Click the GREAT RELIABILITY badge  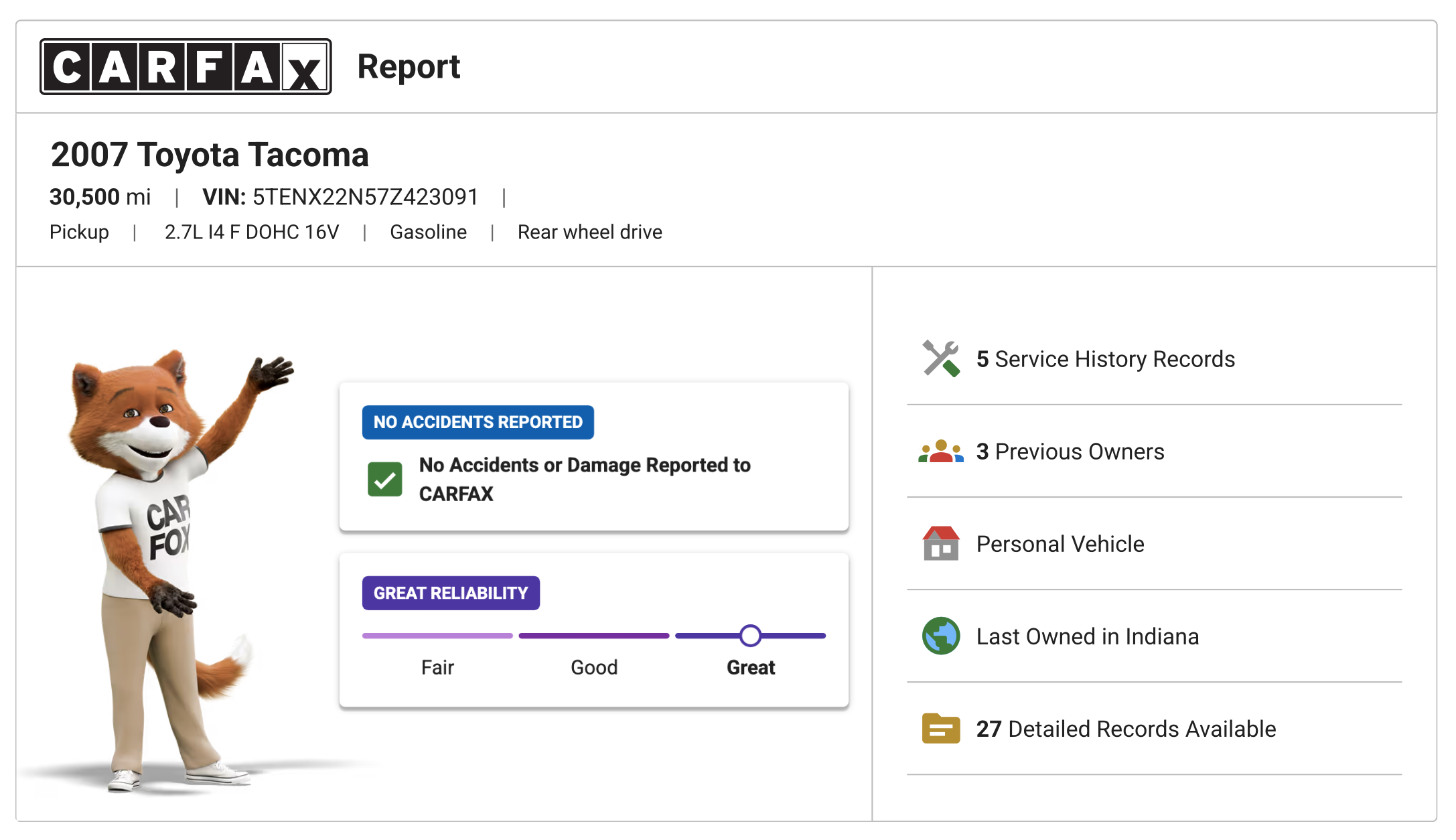[451, 593]
